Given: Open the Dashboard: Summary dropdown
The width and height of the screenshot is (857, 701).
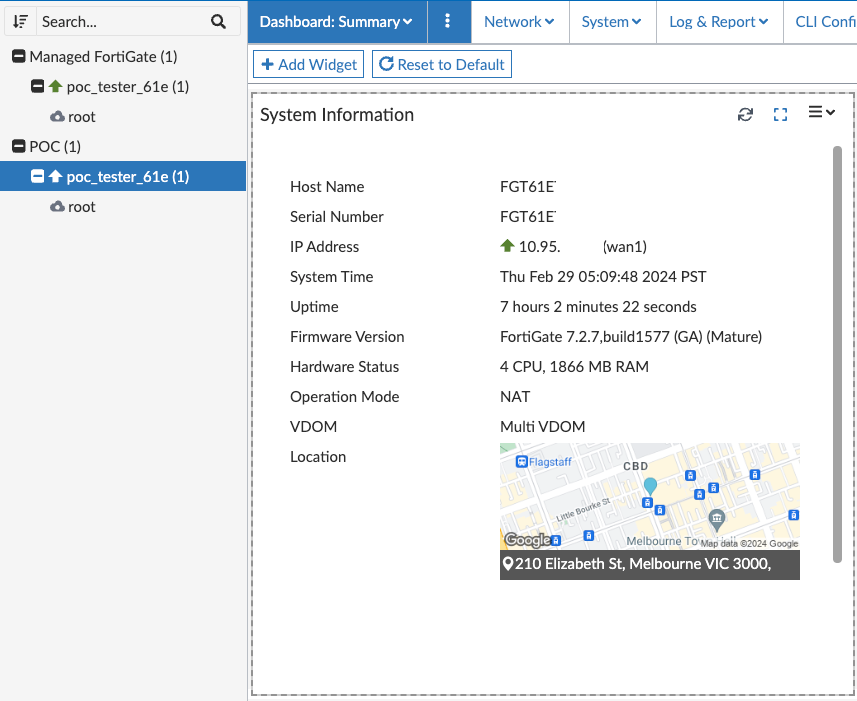Looking at the screenshot, I should coord(337,21).
